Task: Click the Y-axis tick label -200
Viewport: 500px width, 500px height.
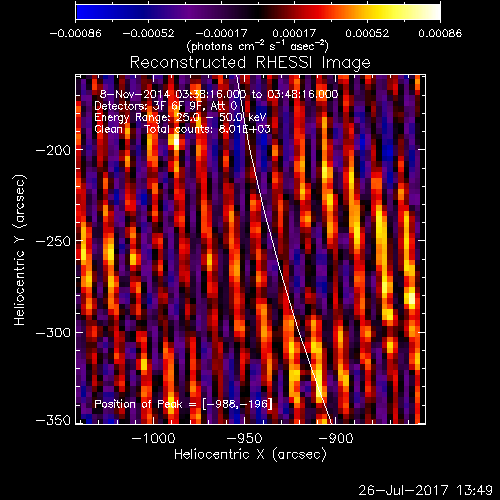Action: [x=53, y=150]
